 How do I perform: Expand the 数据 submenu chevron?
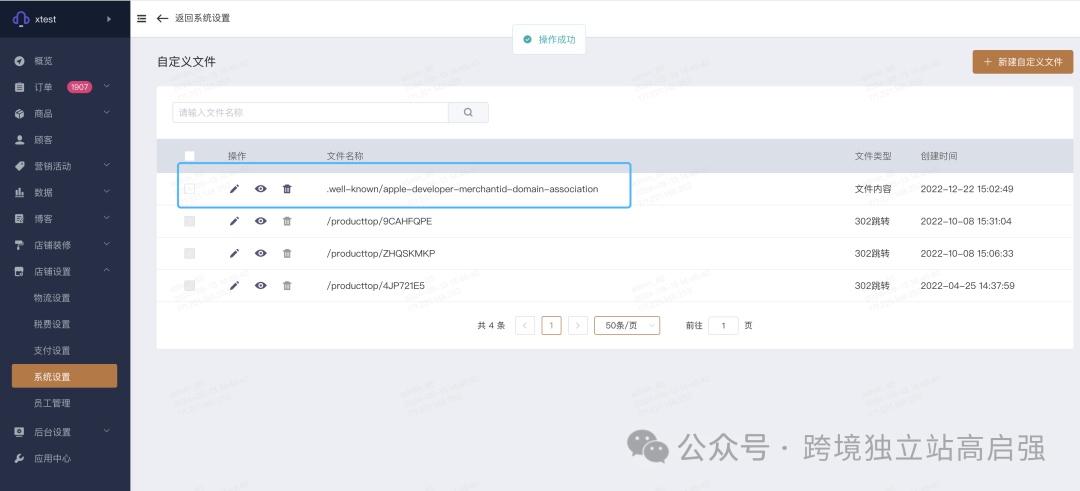(x=107, y=191)
